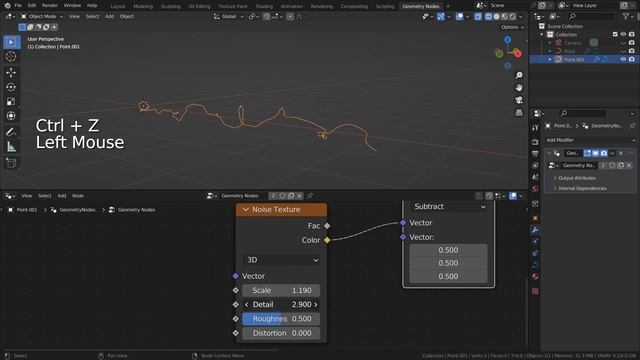Open the File menu

click(x=18, y=6)
